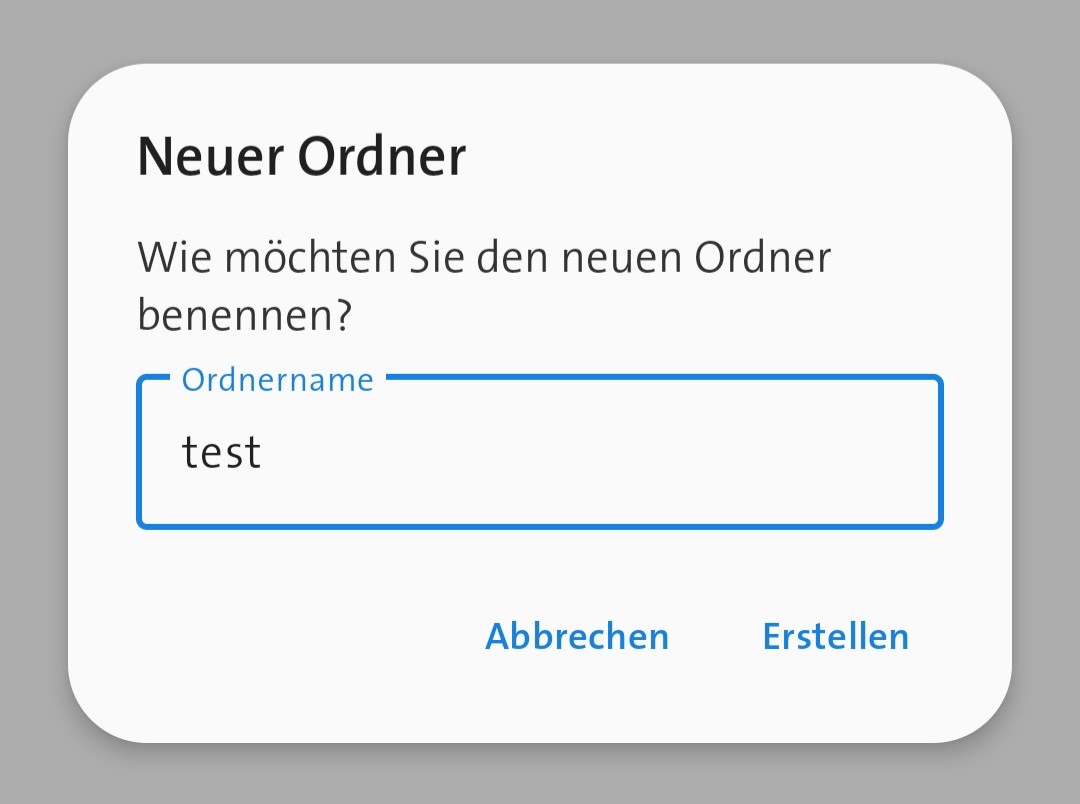Dismiss dialog via gray backdrop above it
The image size is (1080, 804).
(x=540, y=30)
